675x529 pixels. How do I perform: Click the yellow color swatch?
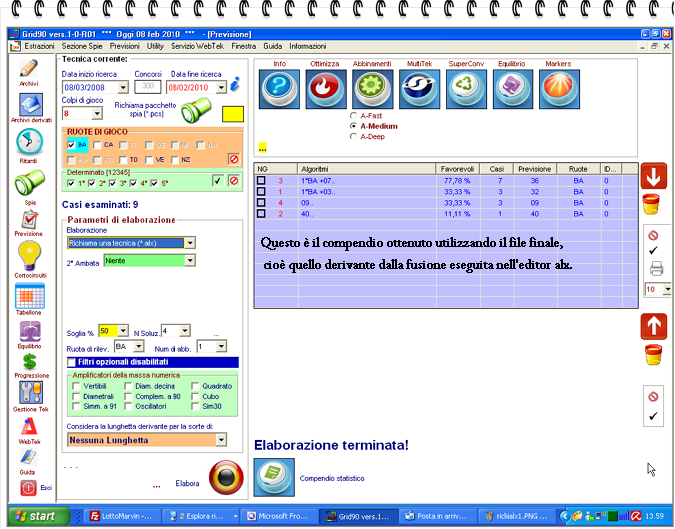coord(233,114)
